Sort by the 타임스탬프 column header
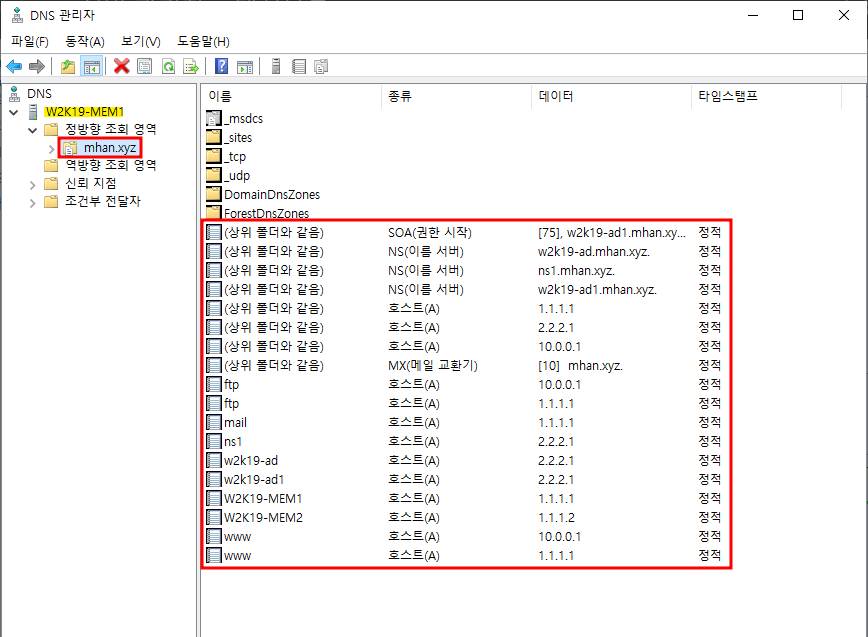This screenshot has width=868, height=637. coord(767,96)
